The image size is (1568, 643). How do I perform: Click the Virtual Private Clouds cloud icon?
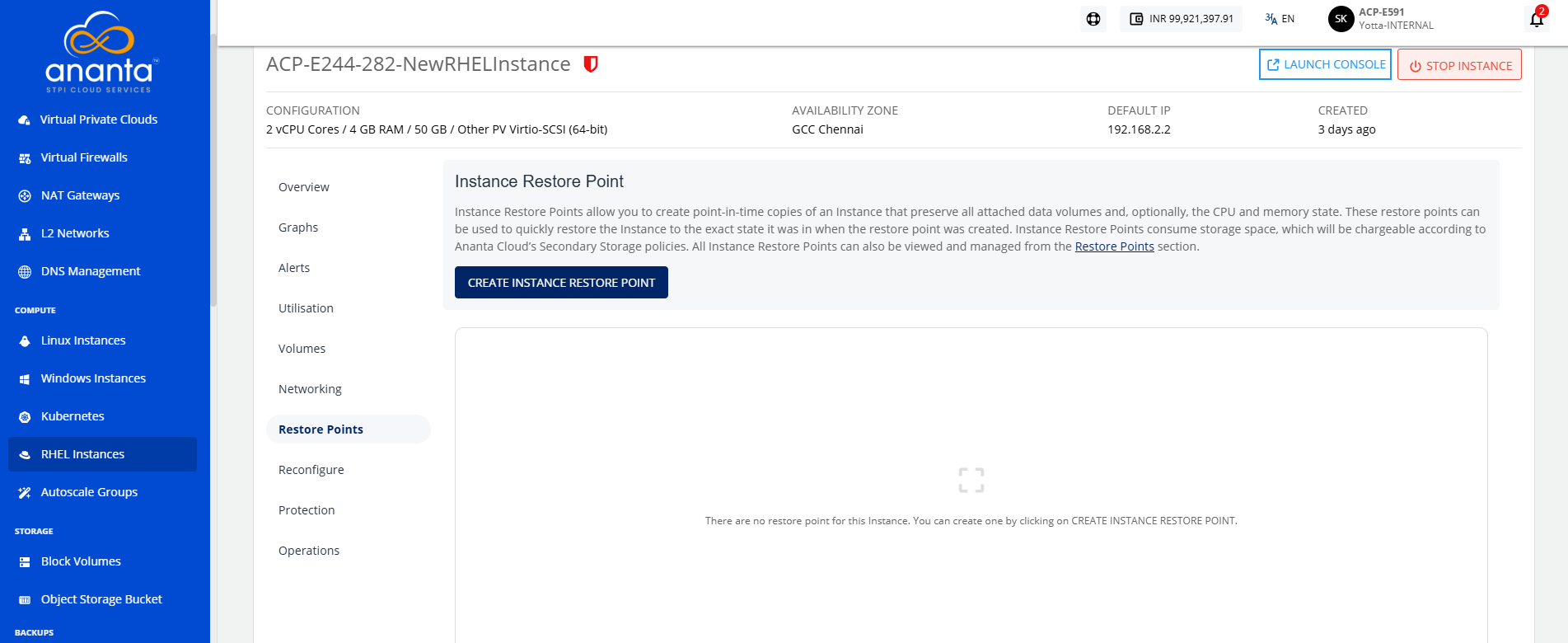(25, 120)
